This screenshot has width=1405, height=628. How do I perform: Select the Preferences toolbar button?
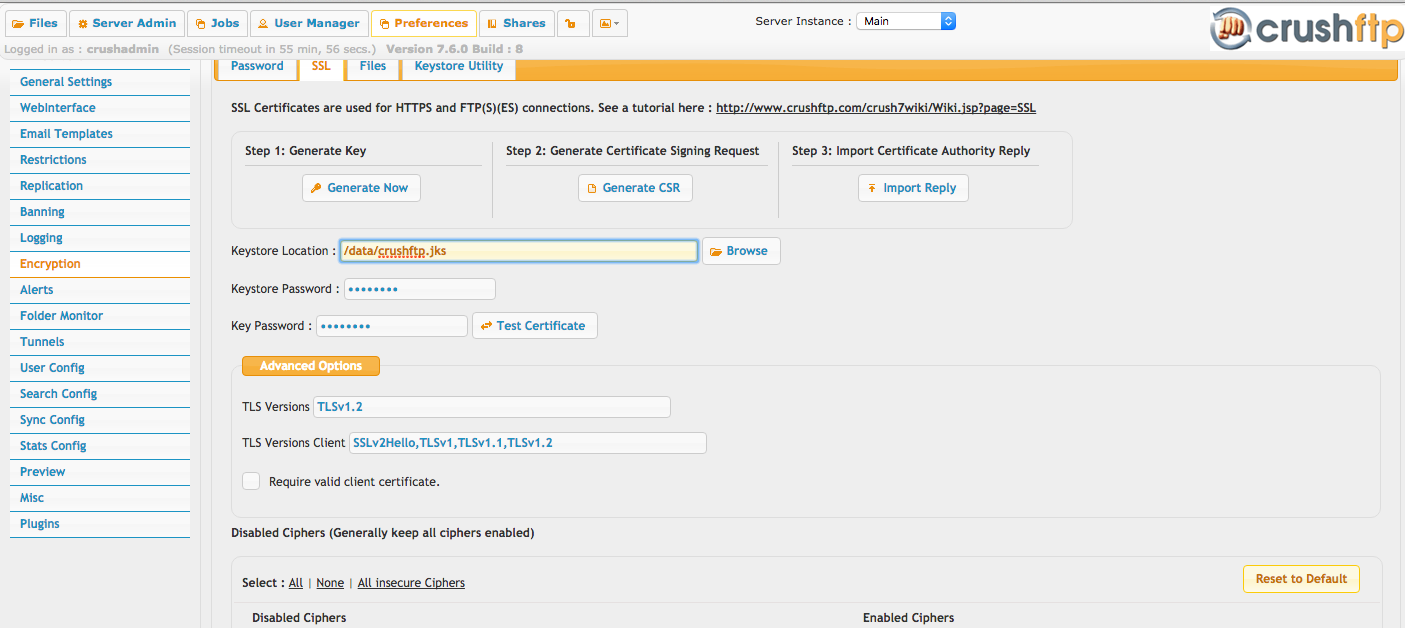[424, 23]
